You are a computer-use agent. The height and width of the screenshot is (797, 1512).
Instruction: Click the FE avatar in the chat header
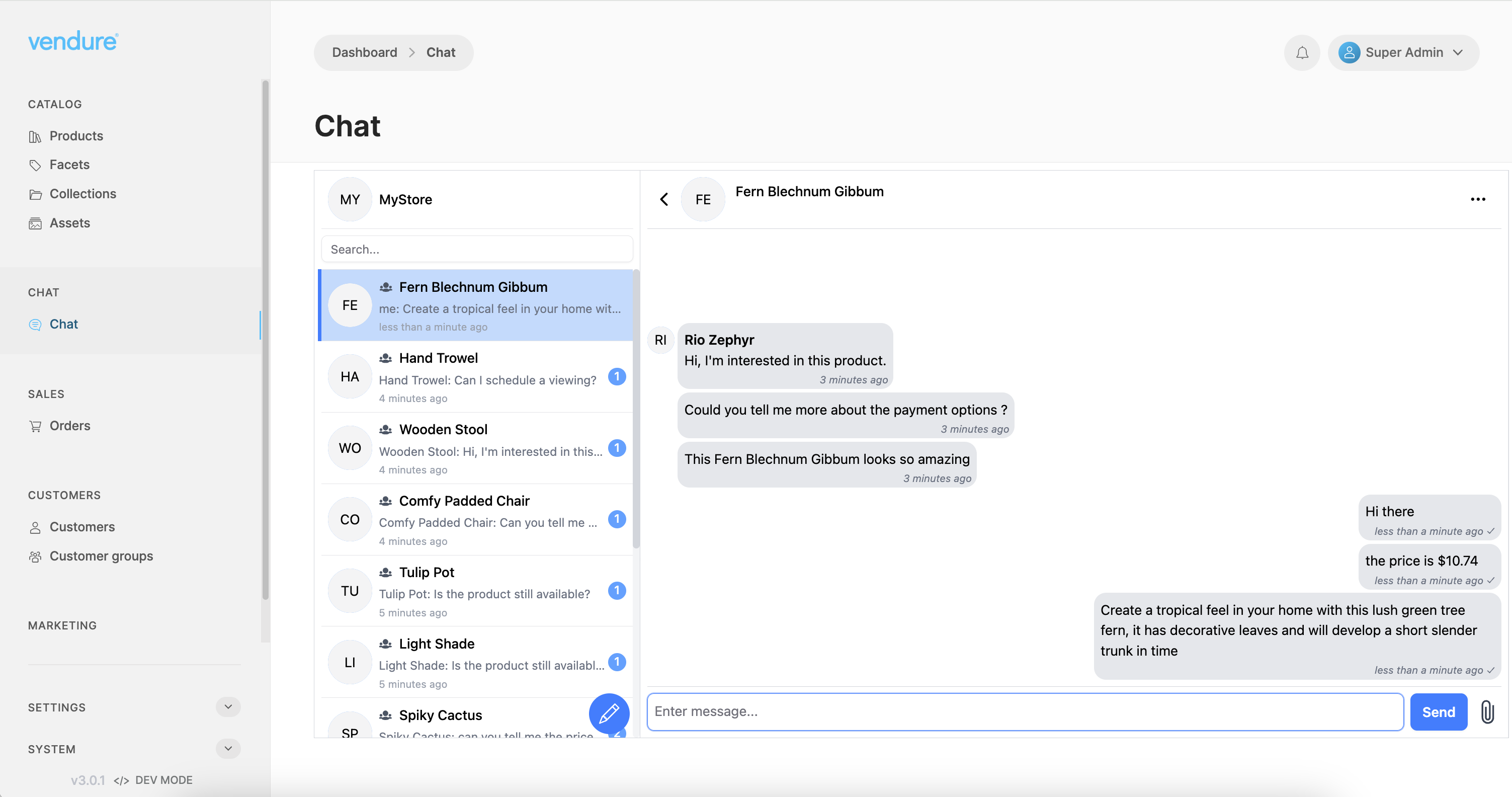click(x=703, y=199)
